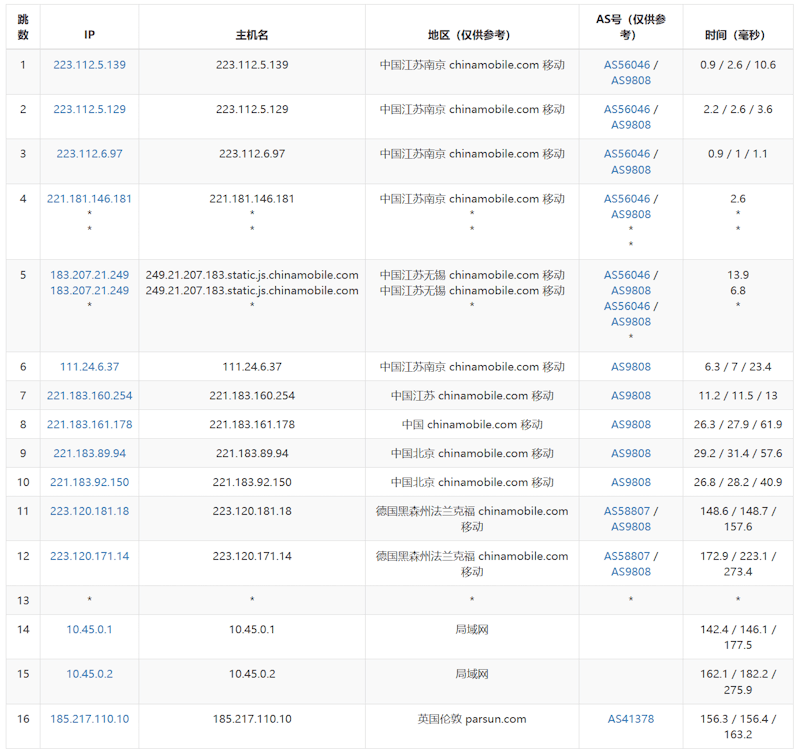Select time value 2.6 in hop 4

[737, 198]
